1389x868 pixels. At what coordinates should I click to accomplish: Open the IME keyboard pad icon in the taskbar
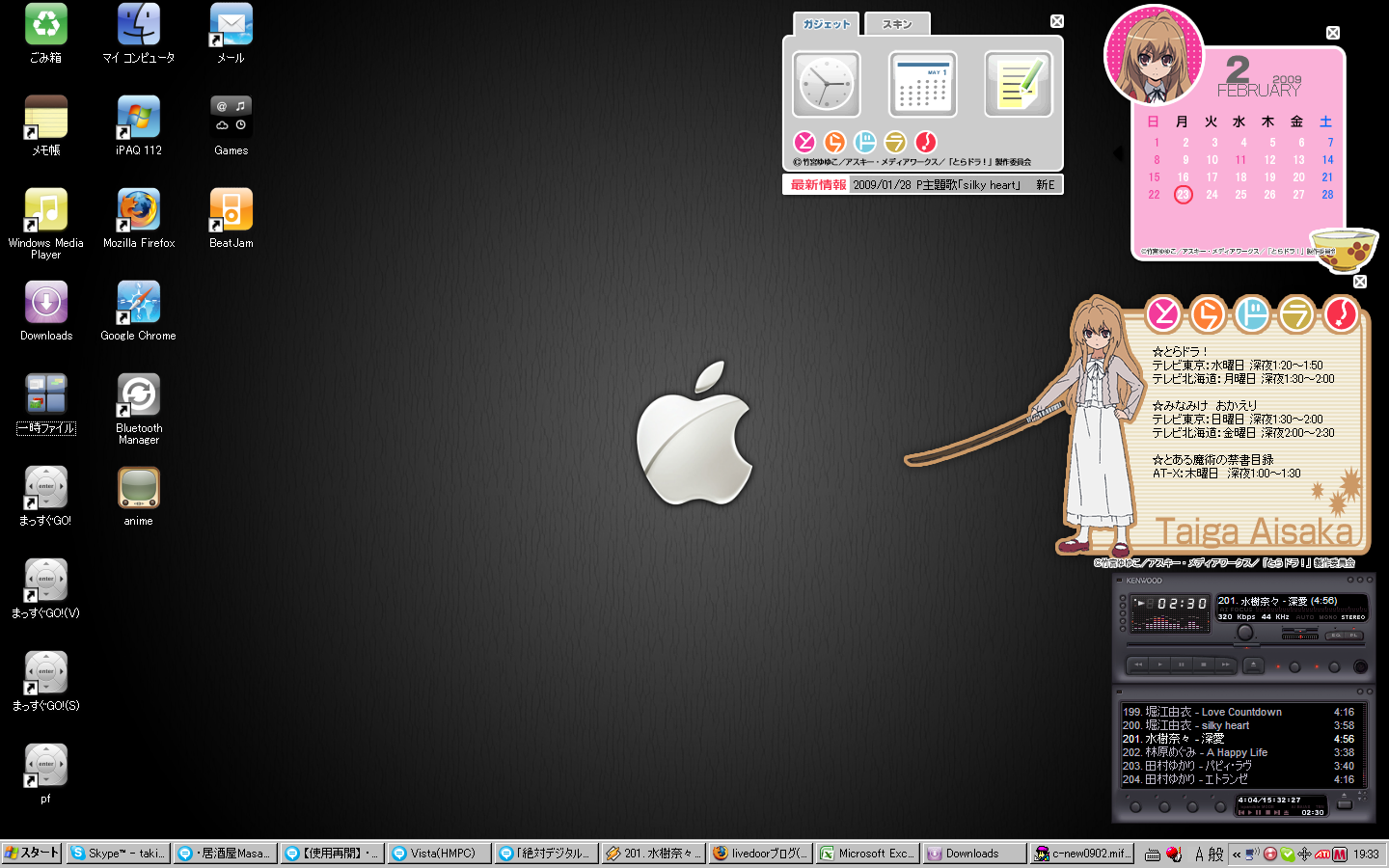1153,854
